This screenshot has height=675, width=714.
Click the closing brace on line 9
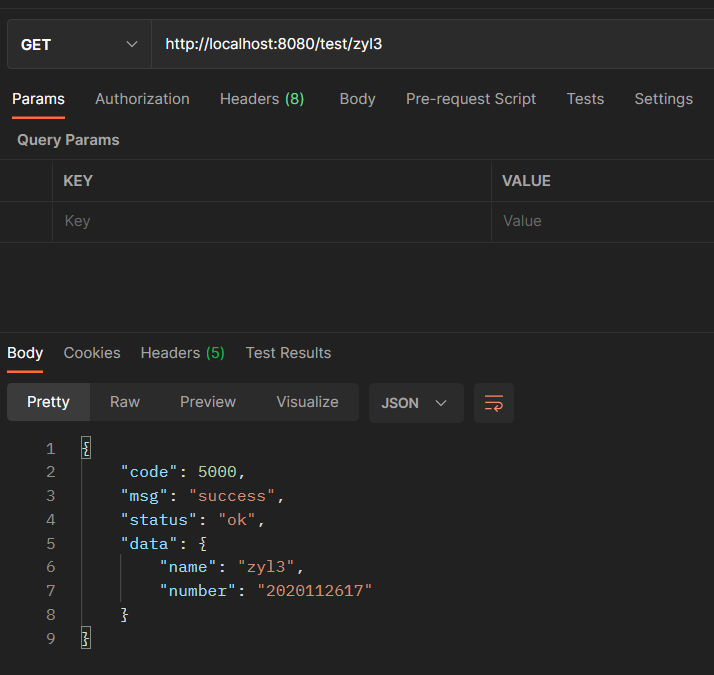86,638
